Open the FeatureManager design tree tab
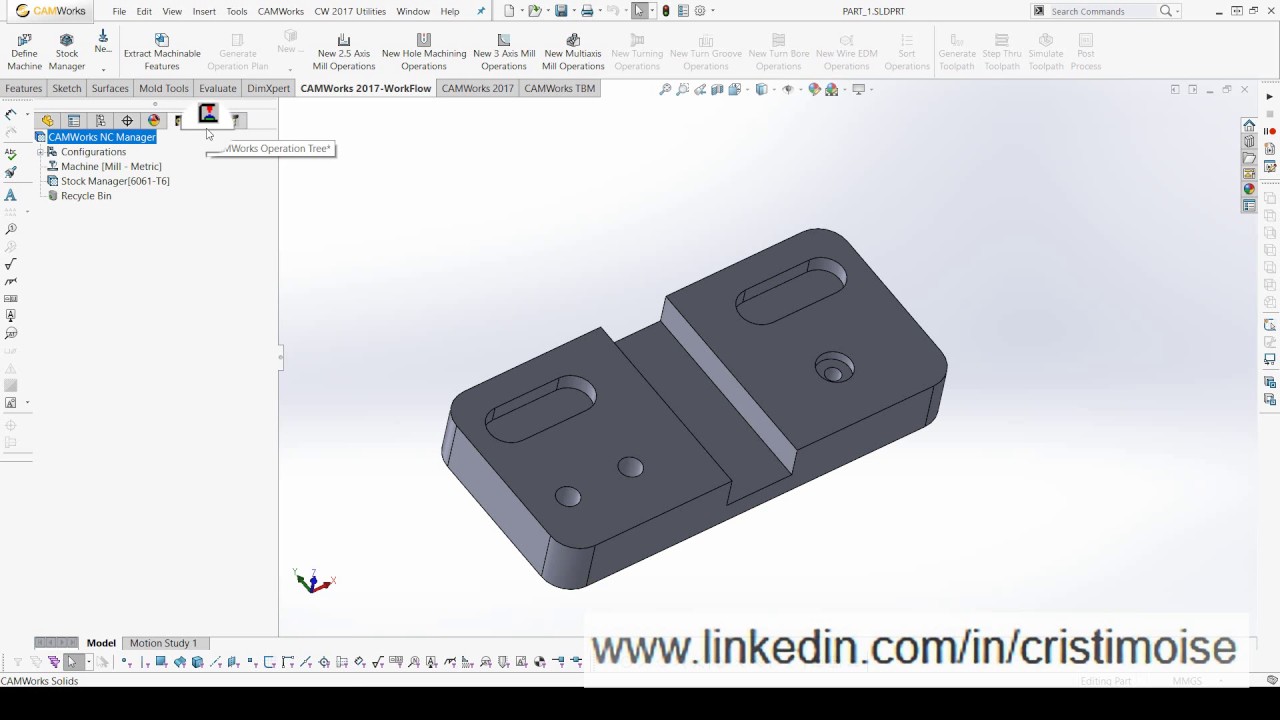 (47, 120)
